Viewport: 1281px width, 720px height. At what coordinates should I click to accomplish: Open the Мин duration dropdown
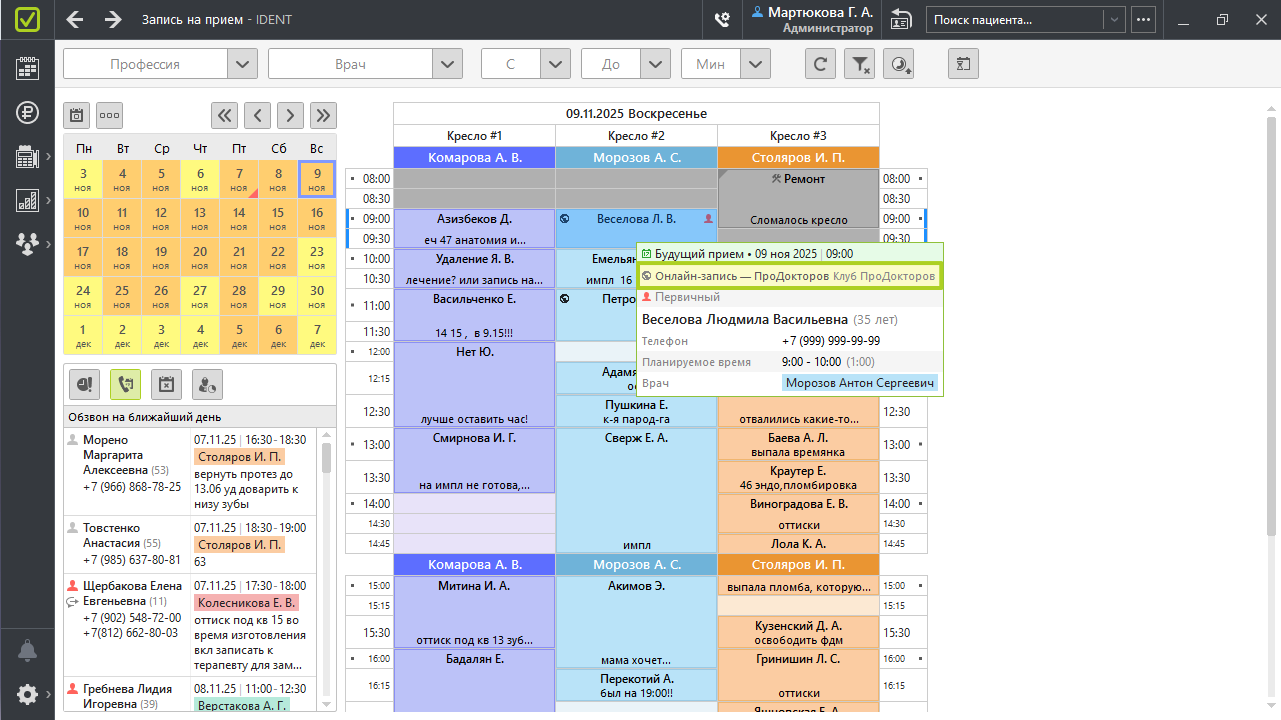click(755, 64)
